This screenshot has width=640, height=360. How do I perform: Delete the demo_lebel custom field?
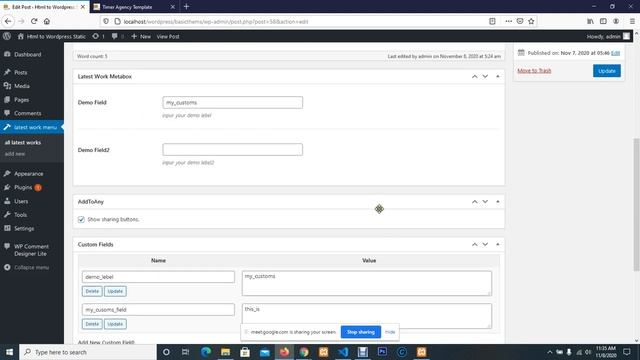click(x=92, y=291)
